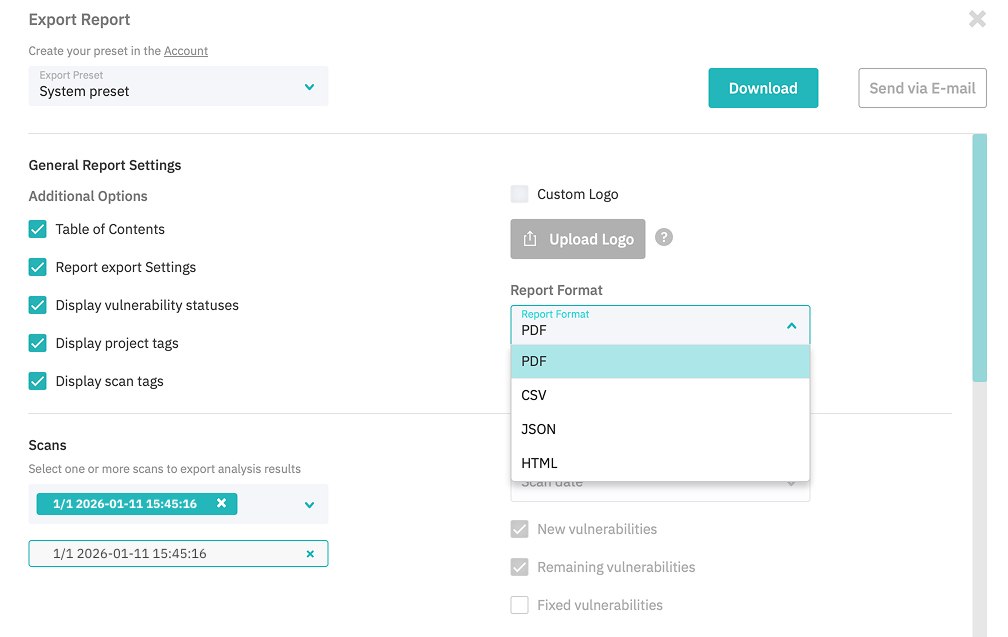Remove scan chip 1/1 2026-01-11 with X

[x=221, y=503]
